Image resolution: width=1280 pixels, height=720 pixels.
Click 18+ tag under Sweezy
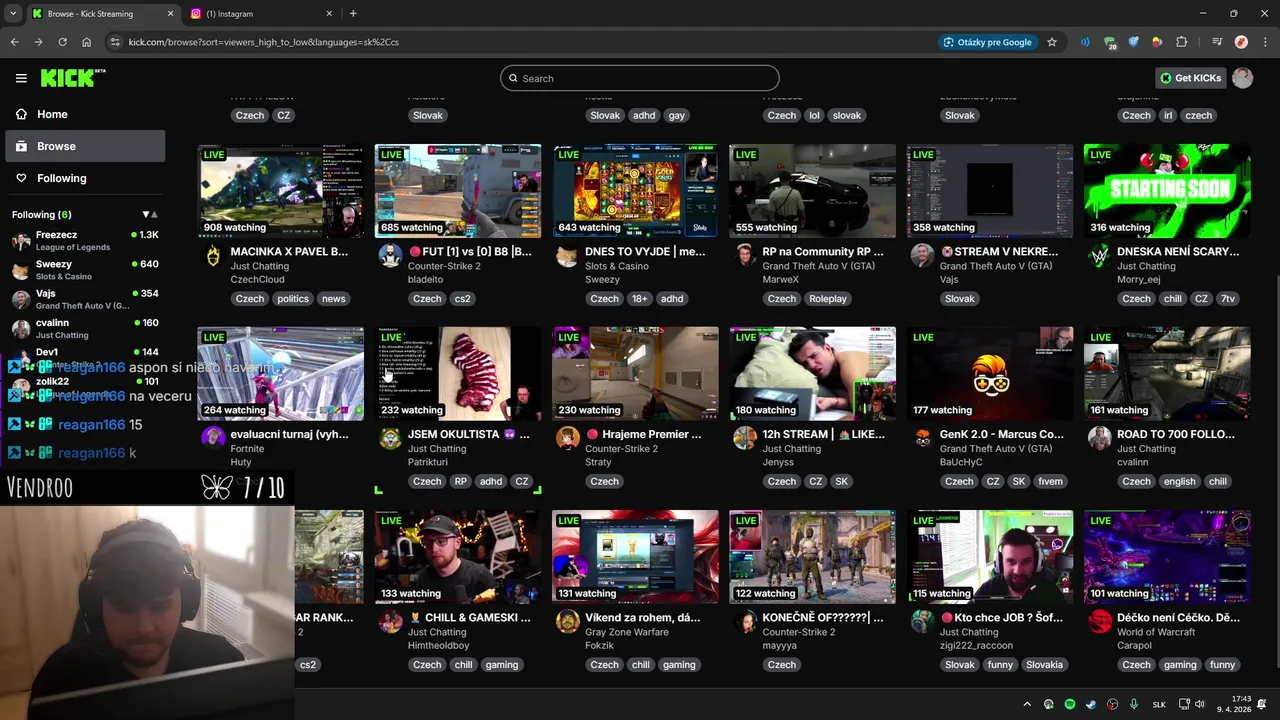click(638, 298)
